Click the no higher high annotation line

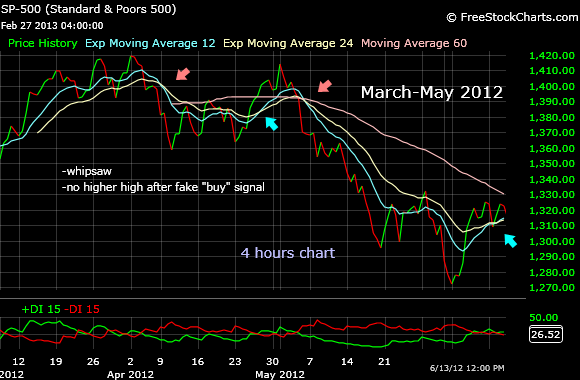tap(163, 187)
